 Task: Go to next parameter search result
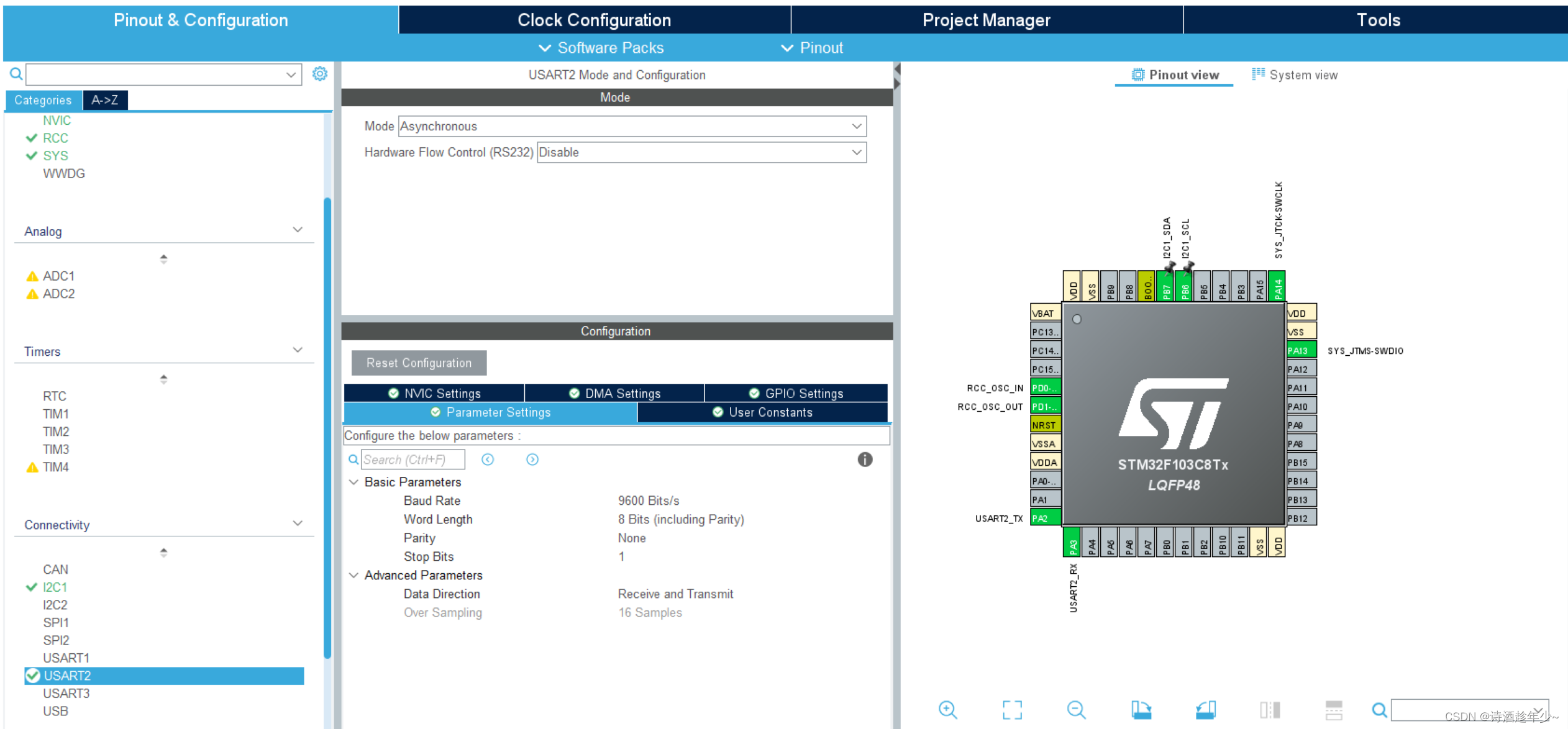[x=532, y=460]
